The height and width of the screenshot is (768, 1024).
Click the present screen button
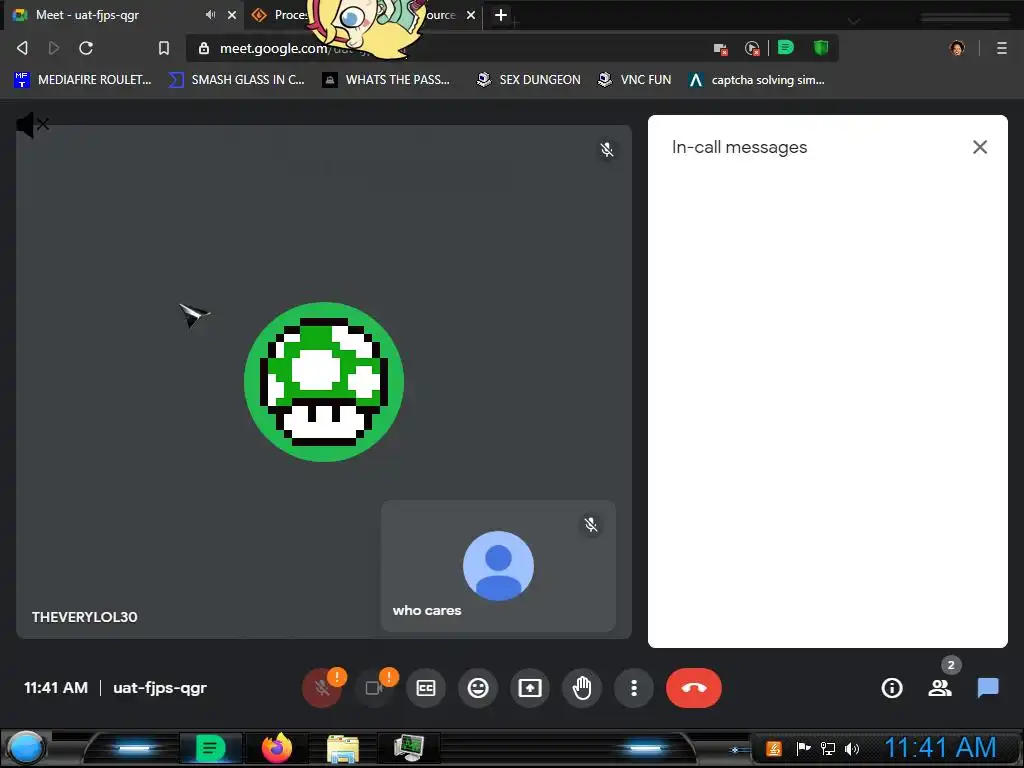[x=530, y=688]
